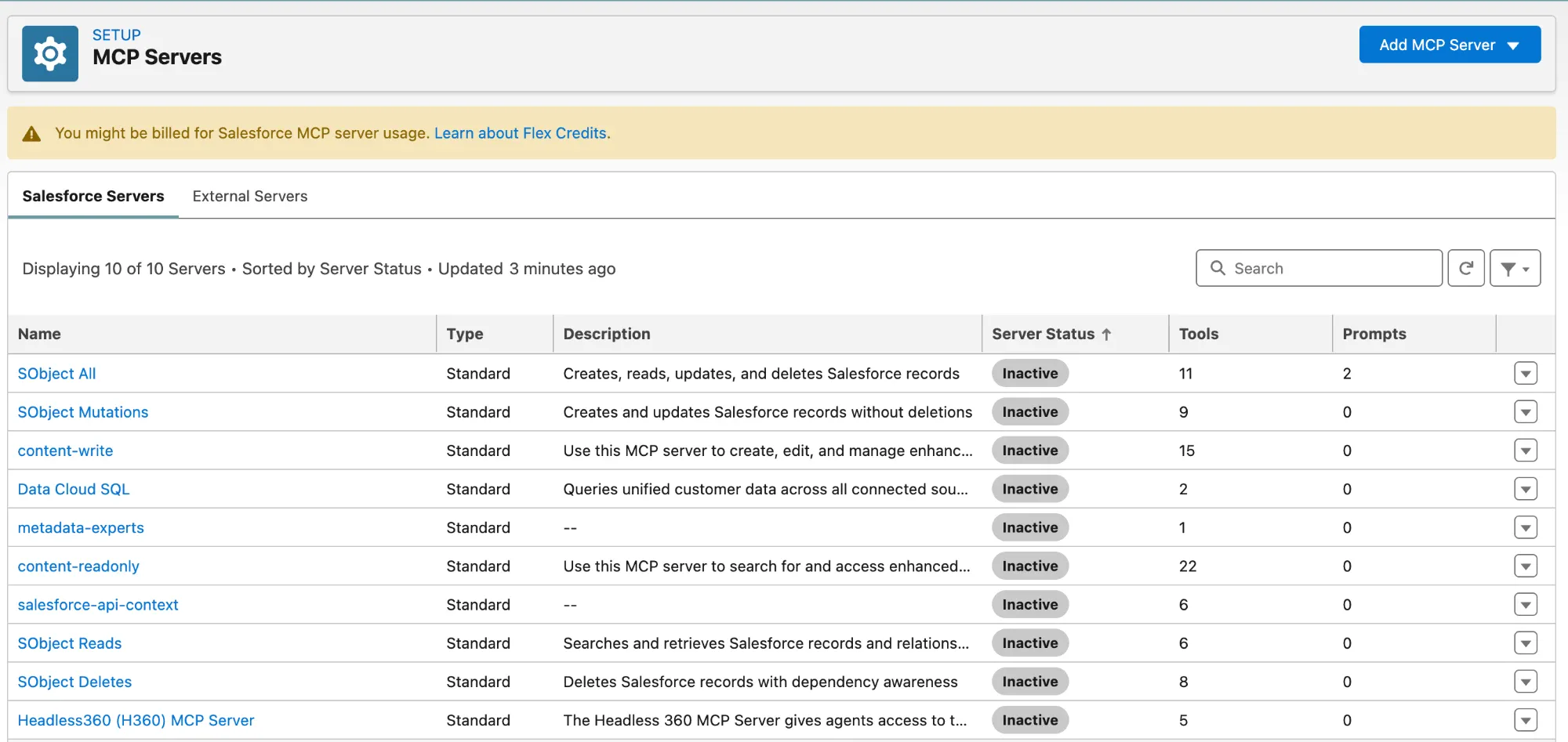
Task: Open the SObject Deletes server
Action: click(74, 682)
